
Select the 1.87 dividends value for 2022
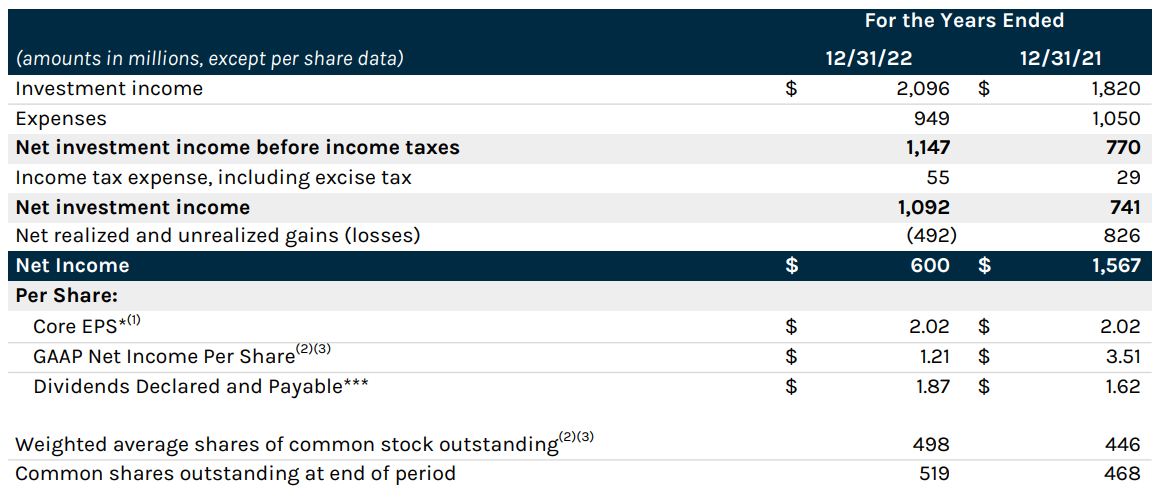click(x=930, y=387)
